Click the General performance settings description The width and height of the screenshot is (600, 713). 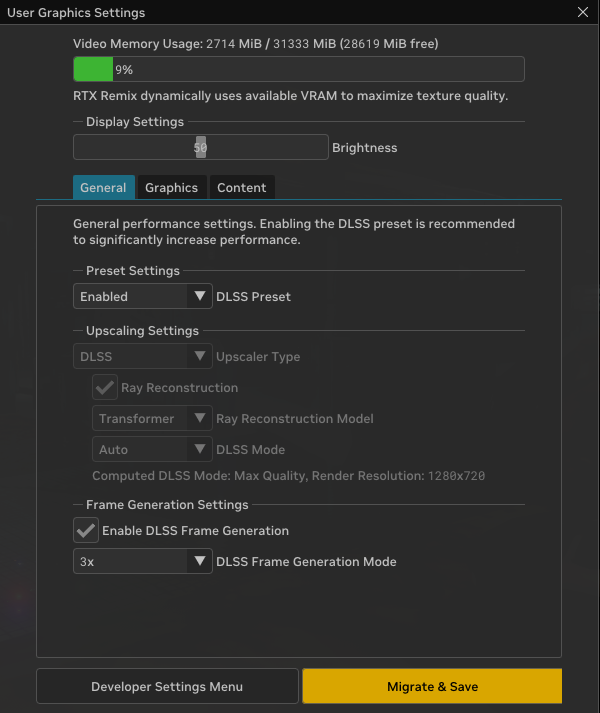294,231
